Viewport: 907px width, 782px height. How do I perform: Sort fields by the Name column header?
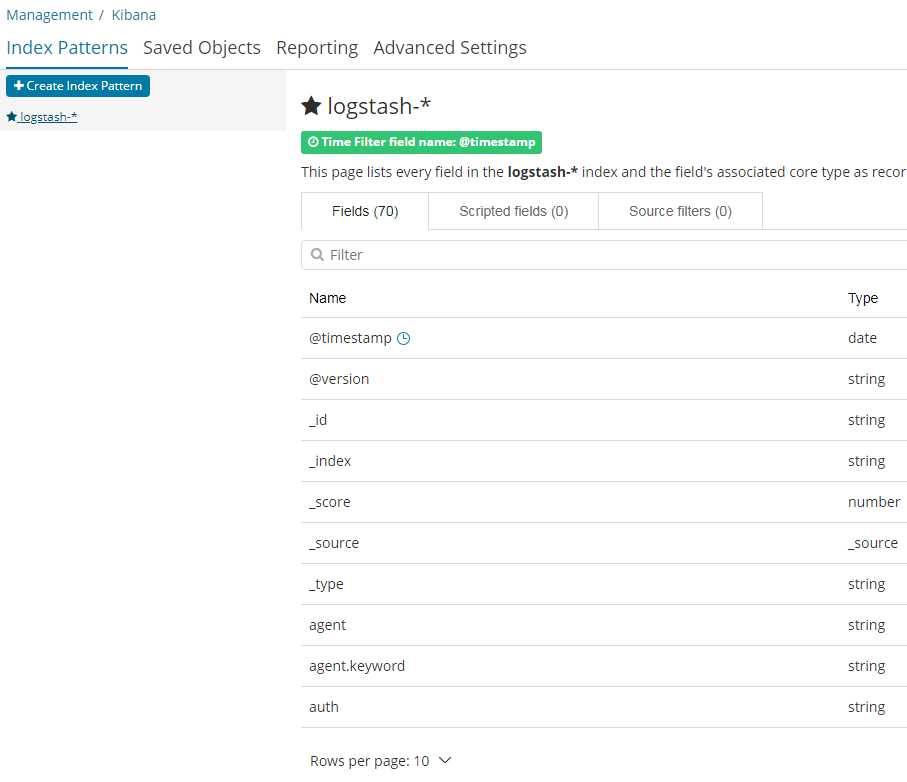(327, 298)
